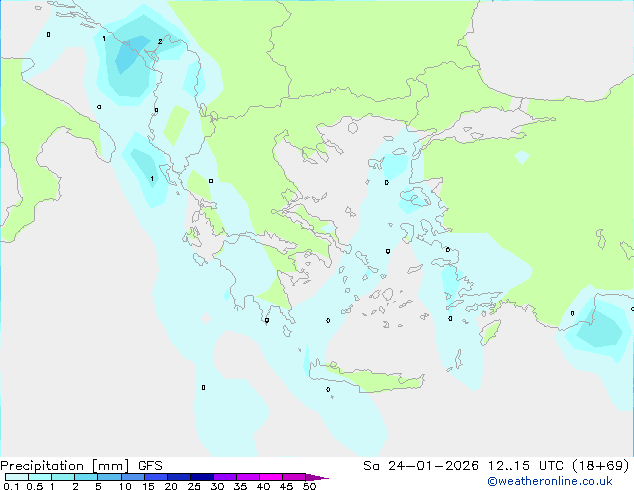Click the 30–35 mm purple legend swatch
The height and width of the screenshot is (490, 634).
point(224,477)
